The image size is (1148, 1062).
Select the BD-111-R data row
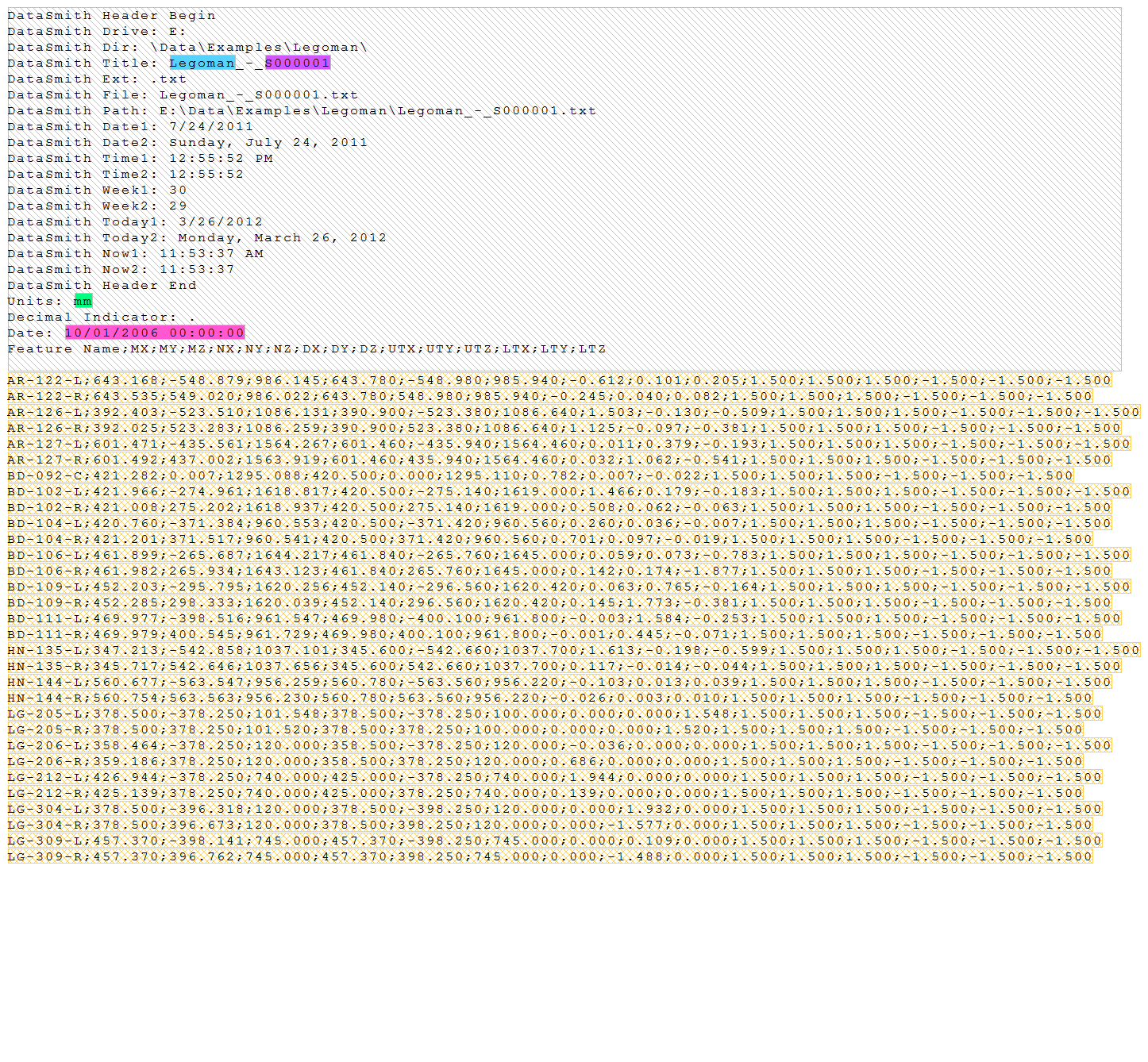(554, 634)
